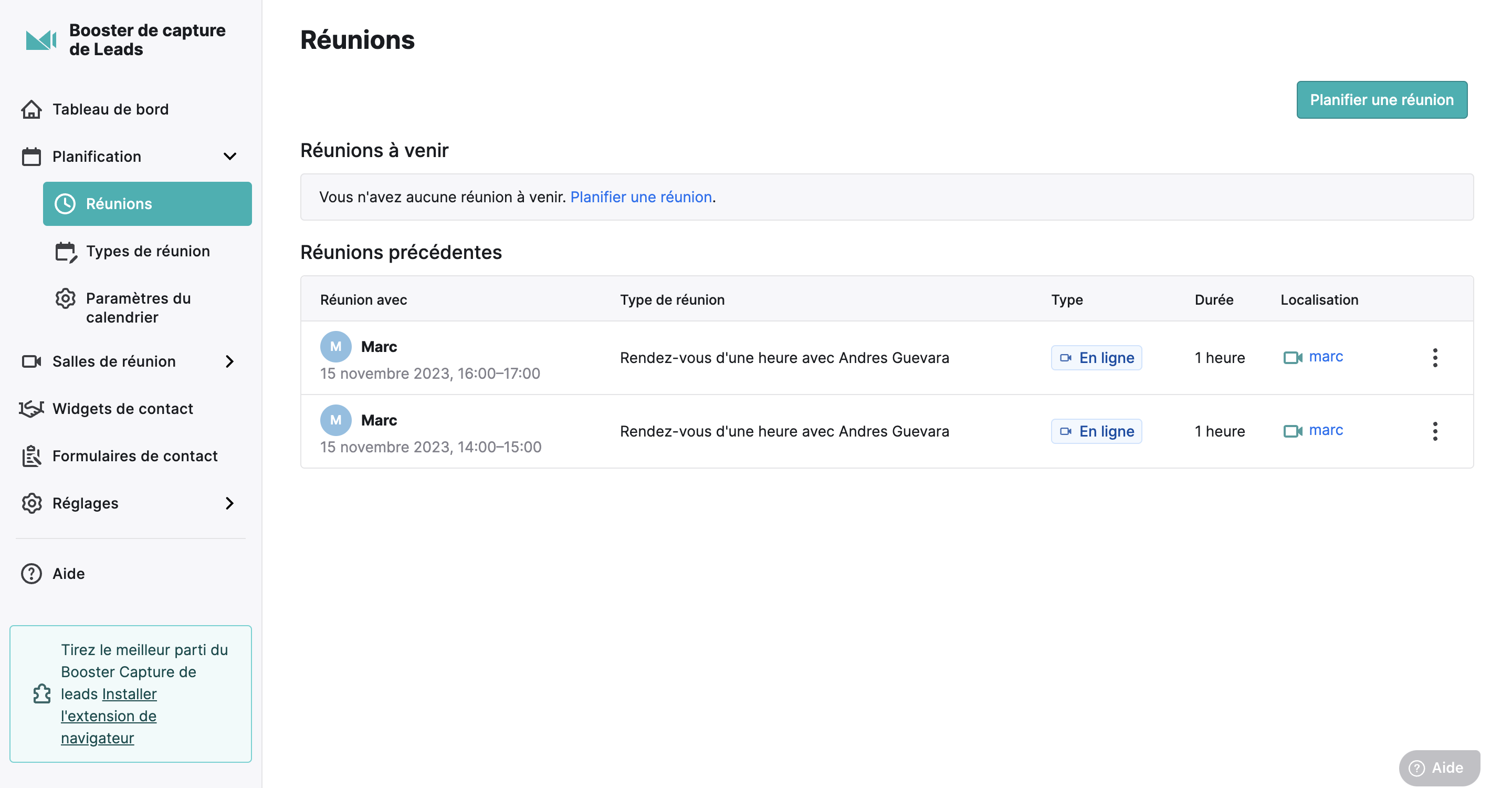Click the marc location link in 14:00 row
Screen dimensions: 1512x788
[1326, 430]
